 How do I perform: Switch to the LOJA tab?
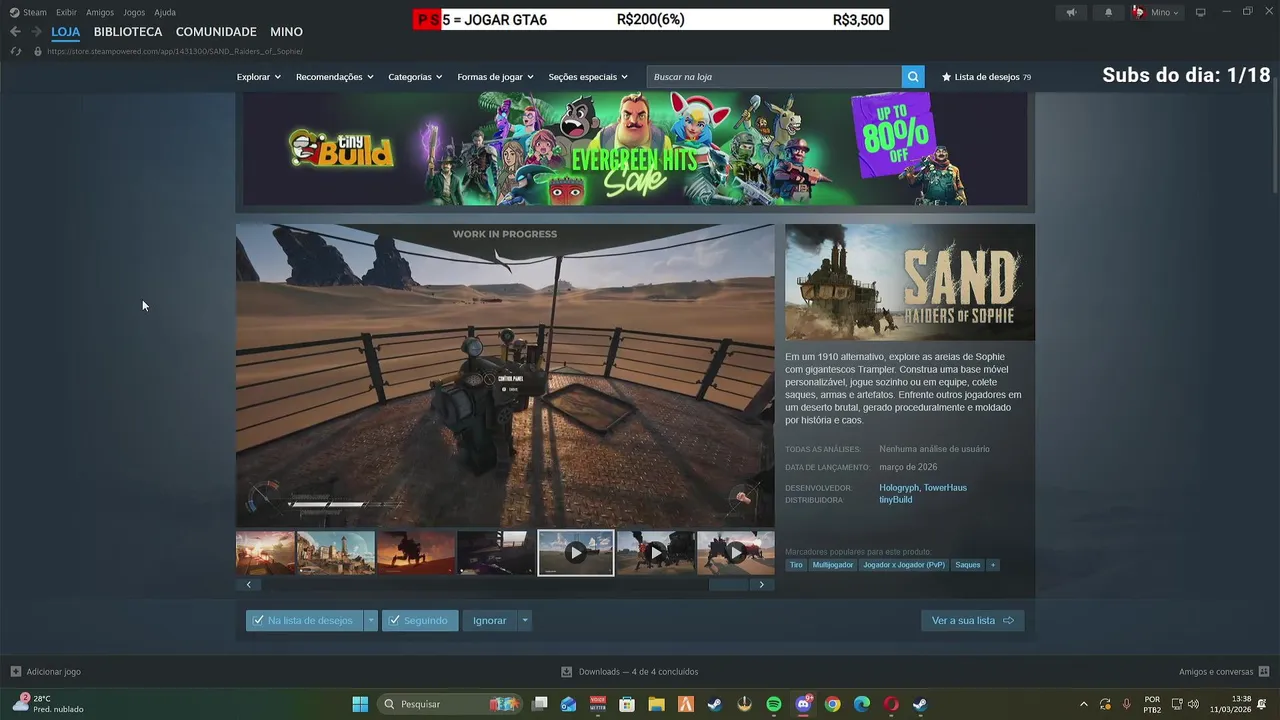point(66,32)
